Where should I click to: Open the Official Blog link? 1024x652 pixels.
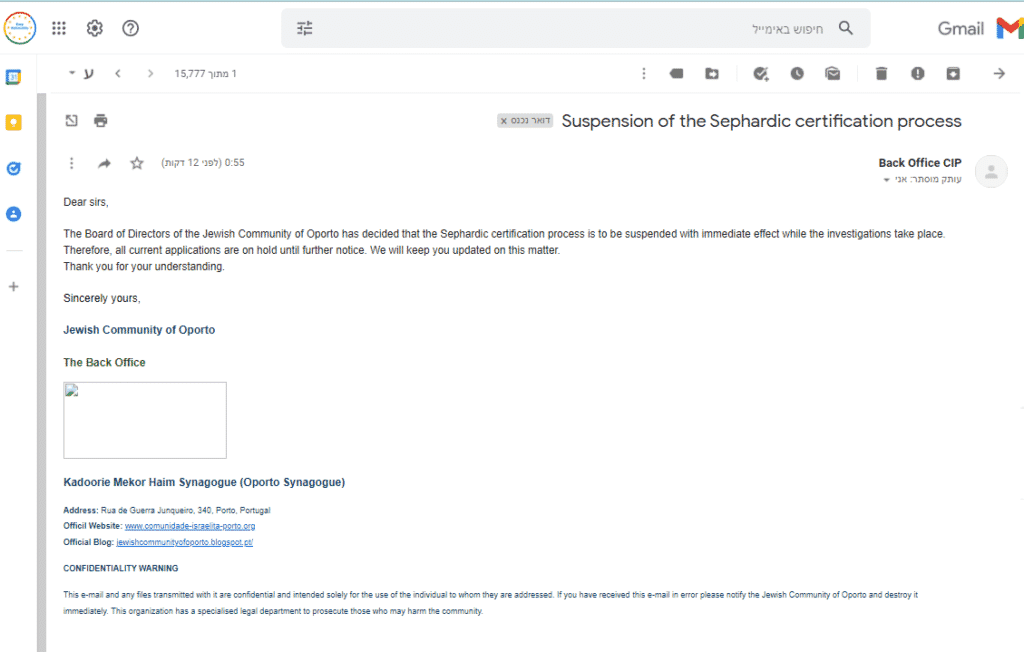click(185, 542)
